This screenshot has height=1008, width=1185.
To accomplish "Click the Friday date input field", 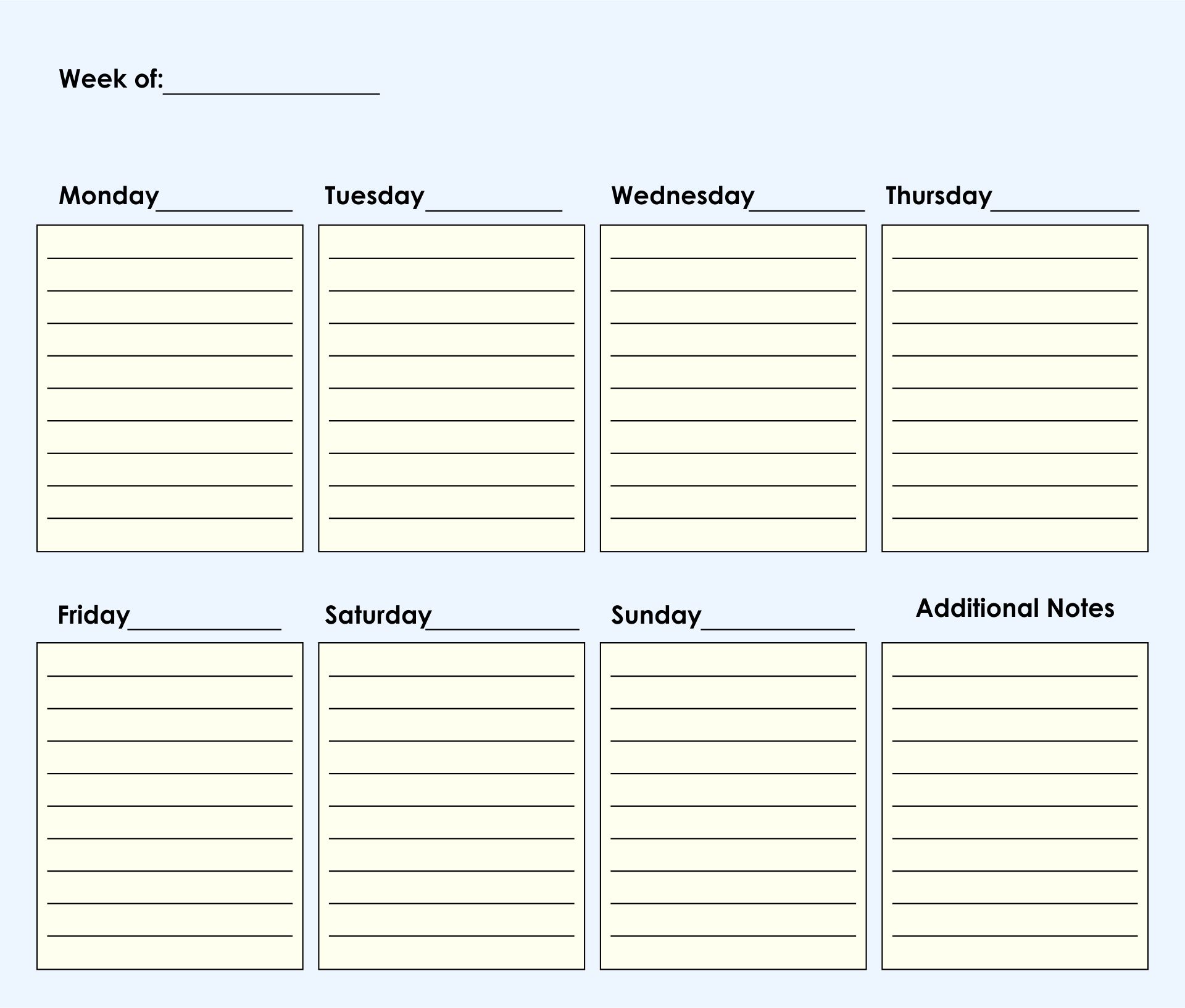I will click(209, 614).
